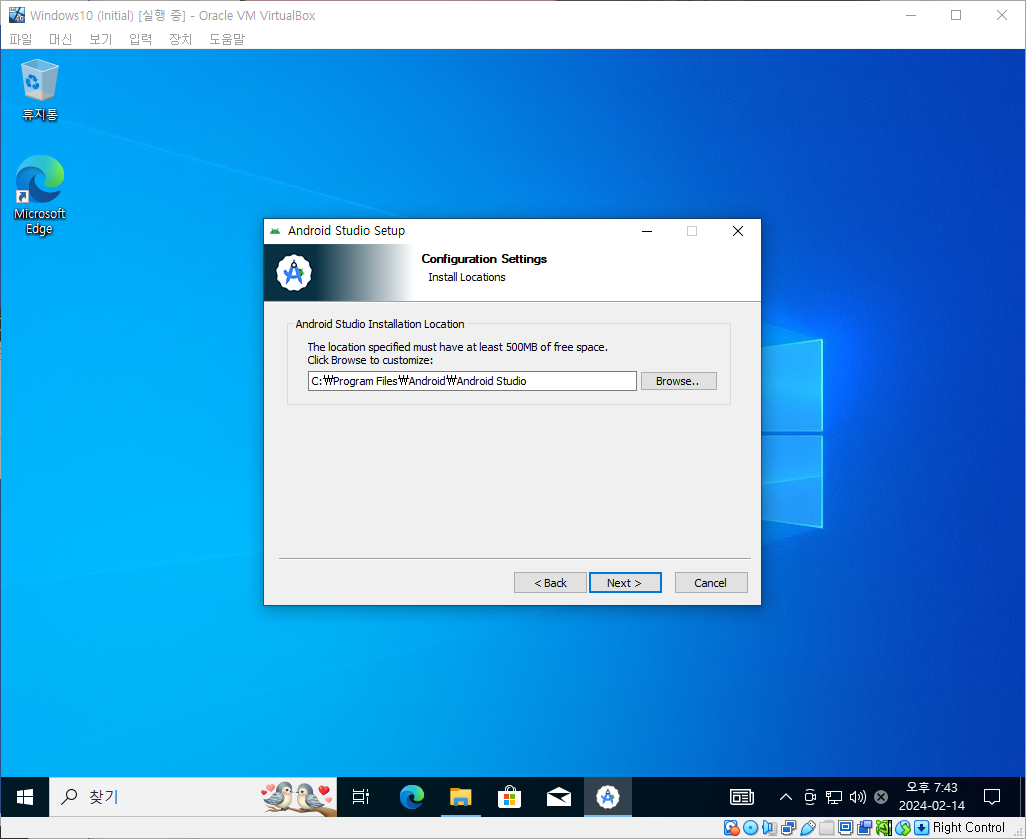Open Mail app from the taskbar
1026x839 pixels.
pyautogui.click(x=559, y=796)
